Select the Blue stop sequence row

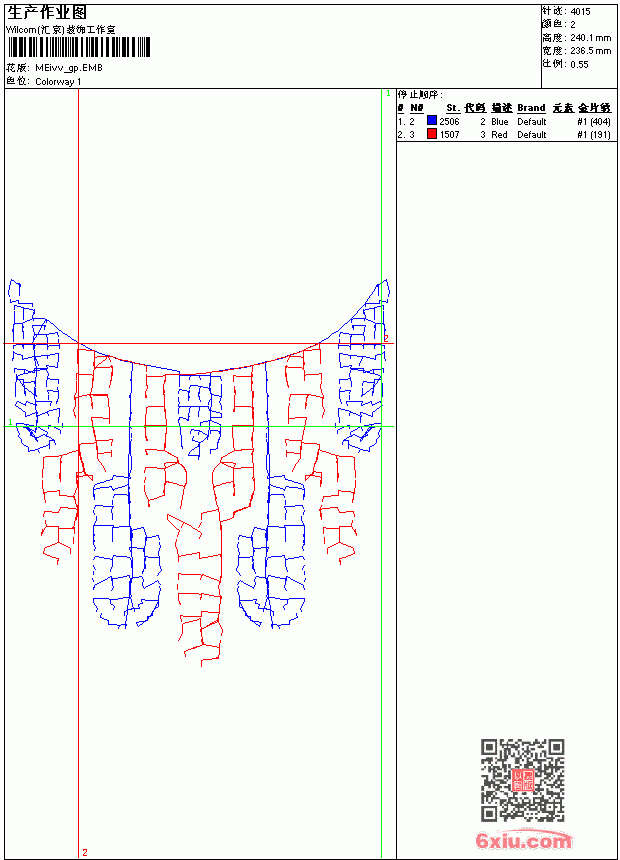[504, 121]
